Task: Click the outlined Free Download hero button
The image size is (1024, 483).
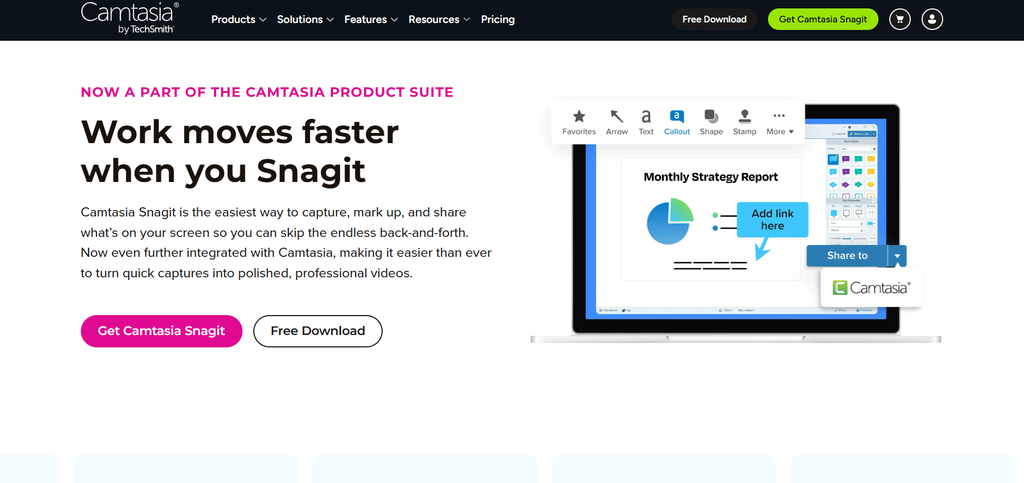Action: pyautogui.click(x=318, y=331)
